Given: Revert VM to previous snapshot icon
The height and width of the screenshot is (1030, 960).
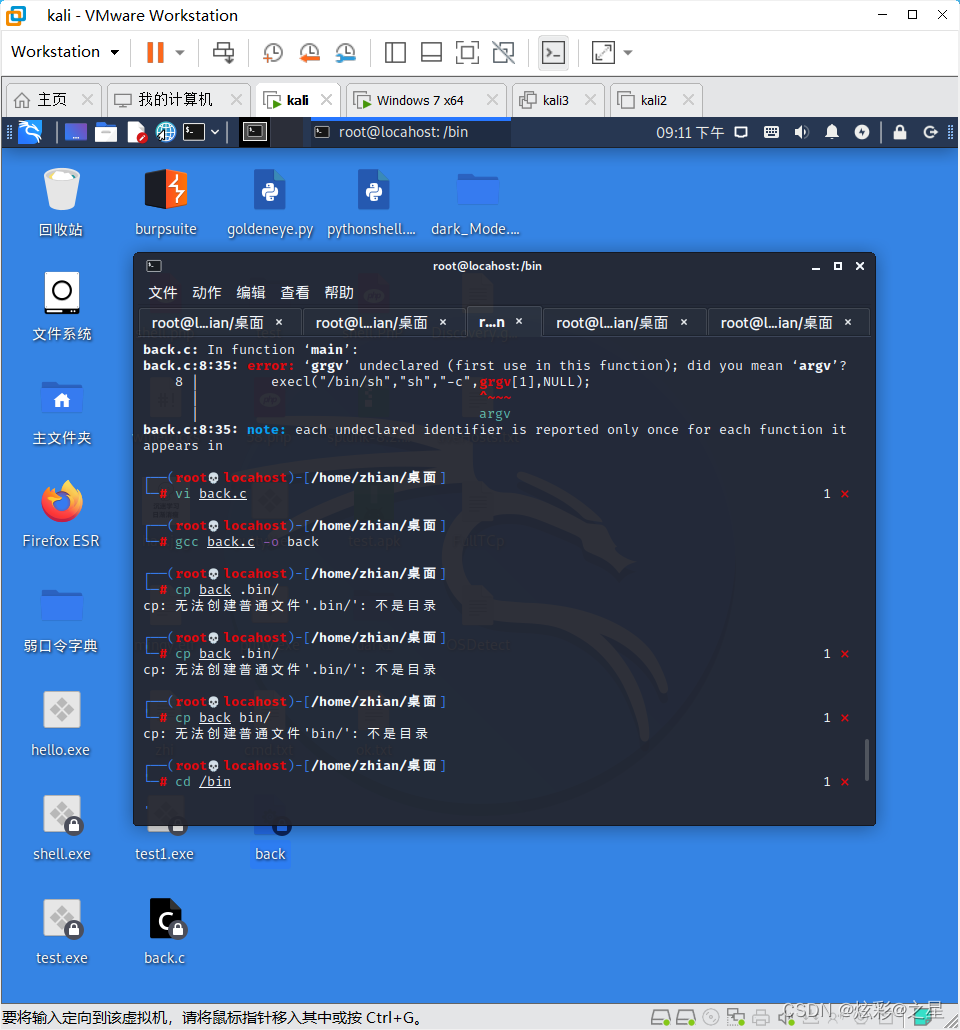Looking at the screenshot, I should [x=309, y=53].
